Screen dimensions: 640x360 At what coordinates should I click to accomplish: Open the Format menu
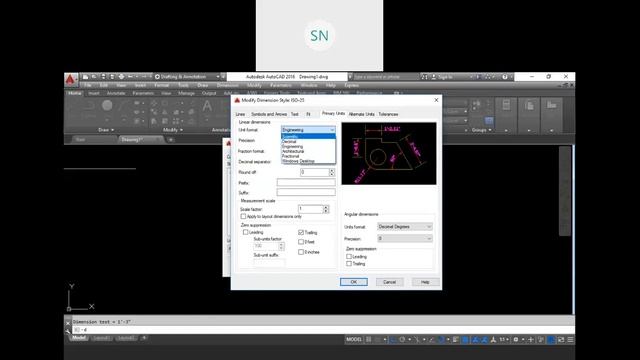point(162,85)
